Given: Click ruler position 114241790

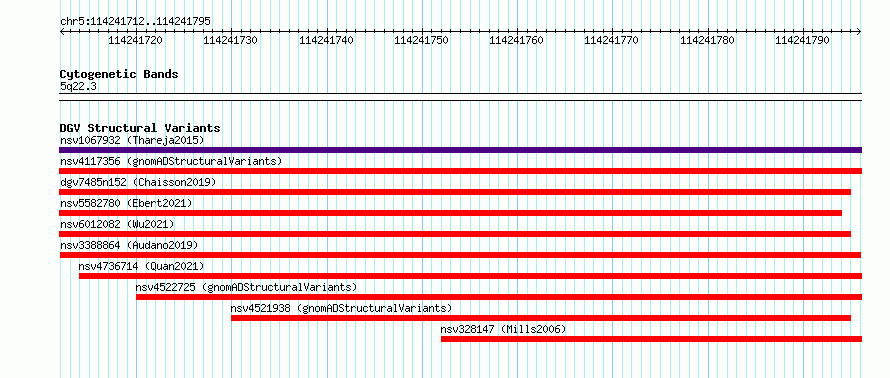Looking at the screenshot, I should click(x=803, y=40).
